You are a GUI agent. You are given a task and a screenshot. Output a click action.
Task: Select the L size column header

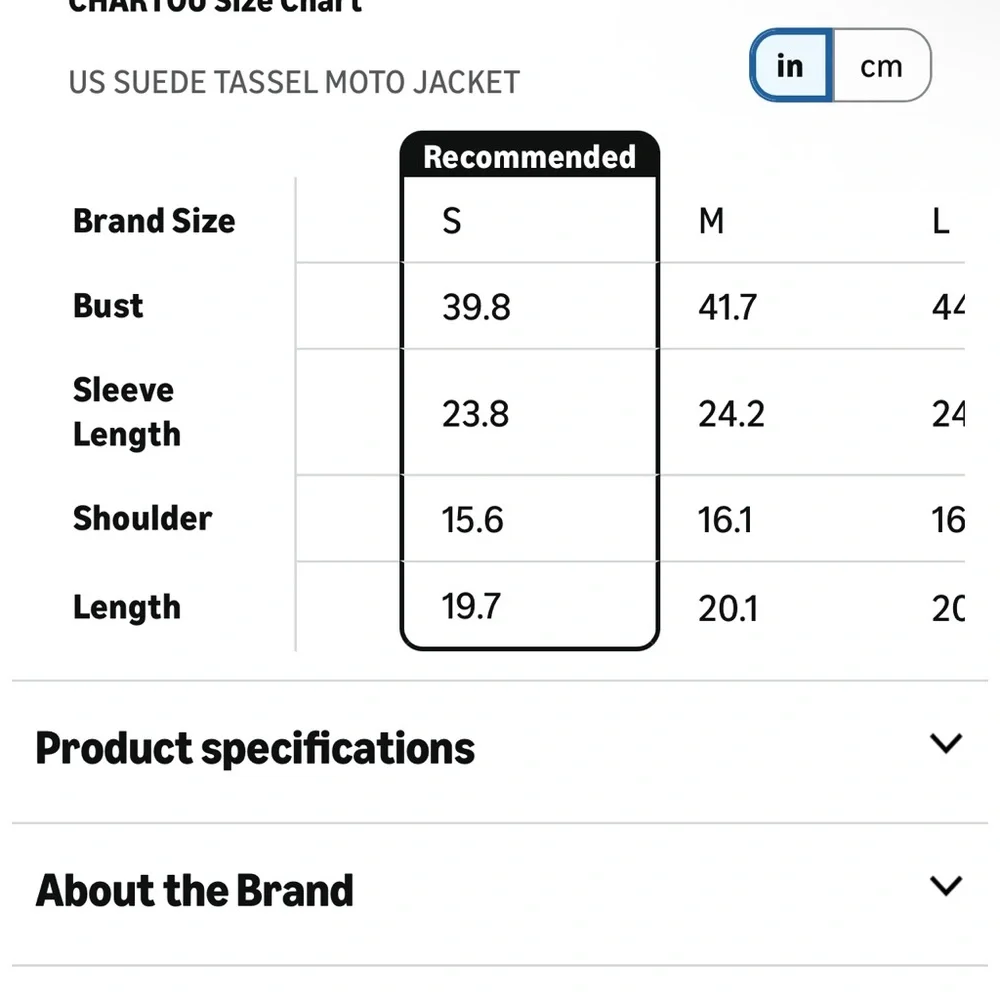941,221
